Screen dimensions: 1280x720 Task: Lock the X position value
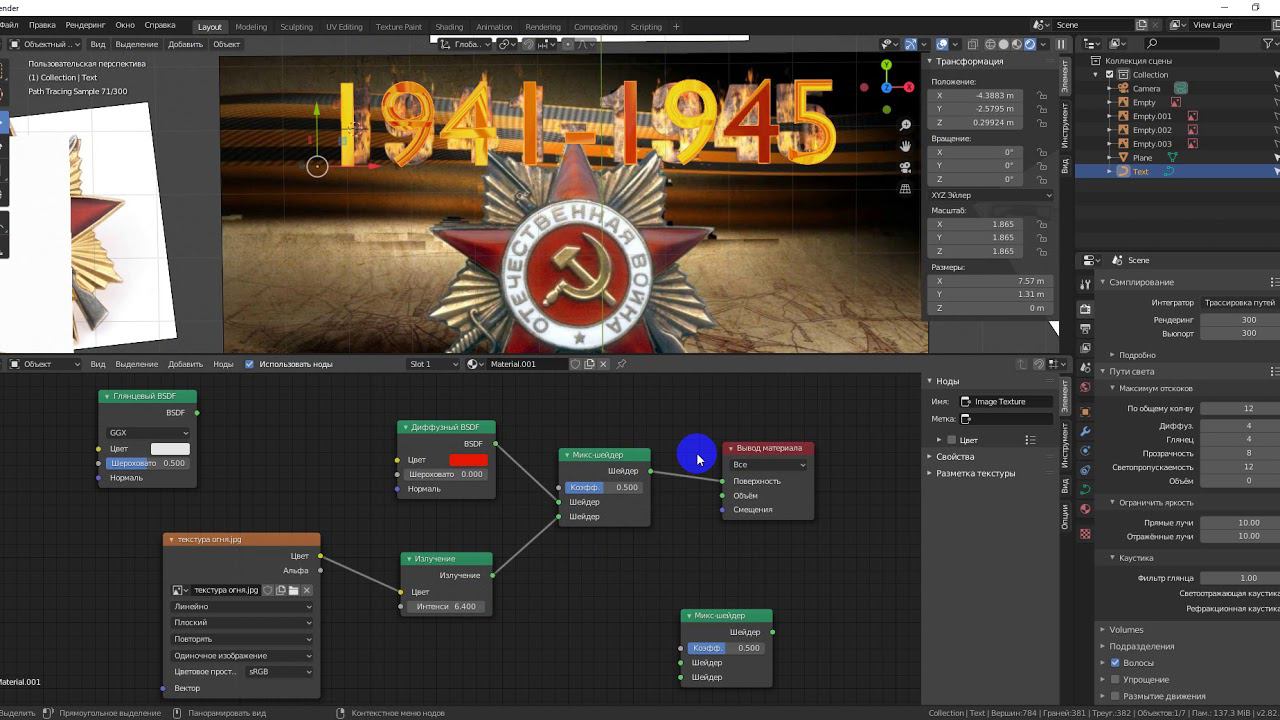[1042, 96]
